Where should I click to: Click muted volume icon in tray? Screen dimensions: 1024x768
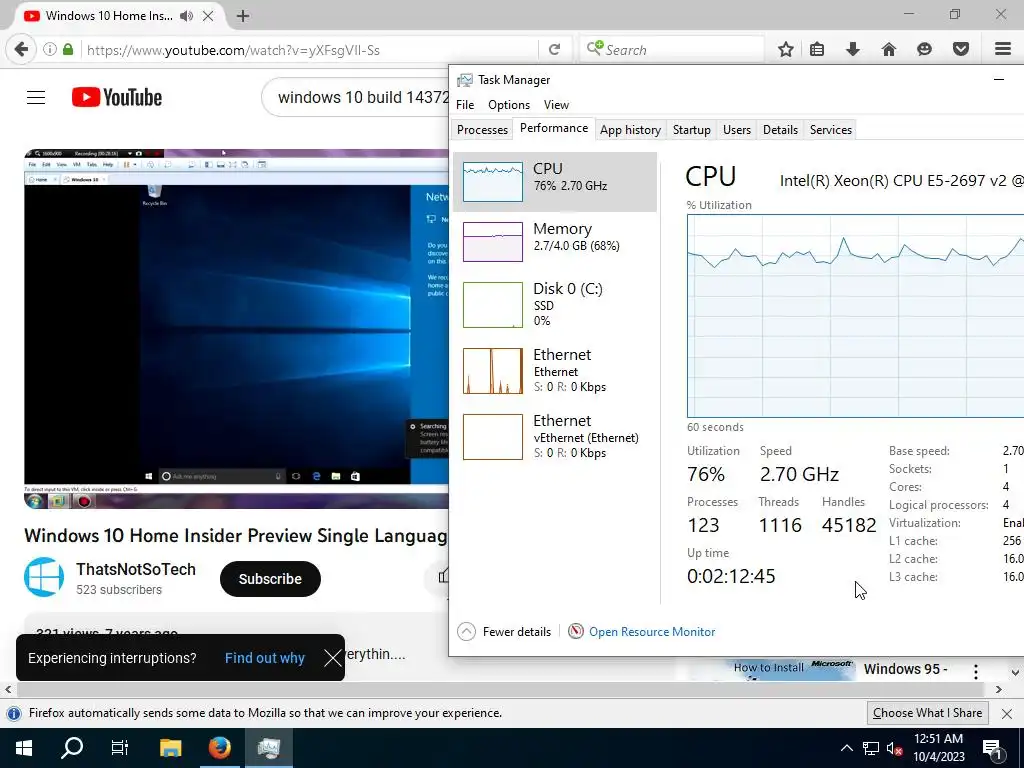[894, 748]
